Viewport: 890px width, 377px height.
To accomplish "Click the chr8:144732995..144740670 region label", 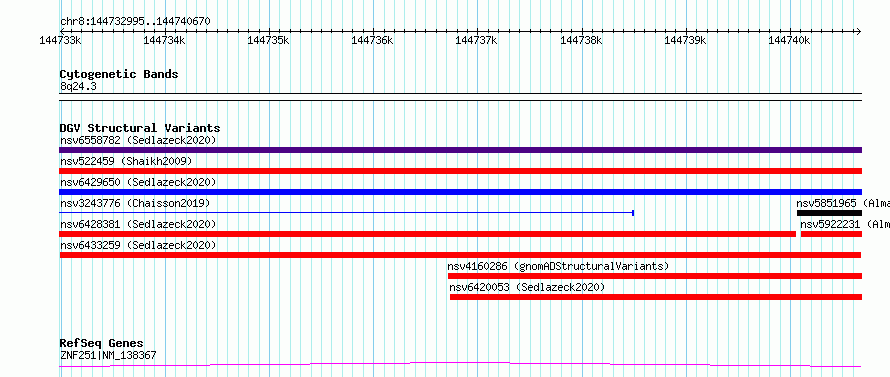I will [x=135, y=22].
